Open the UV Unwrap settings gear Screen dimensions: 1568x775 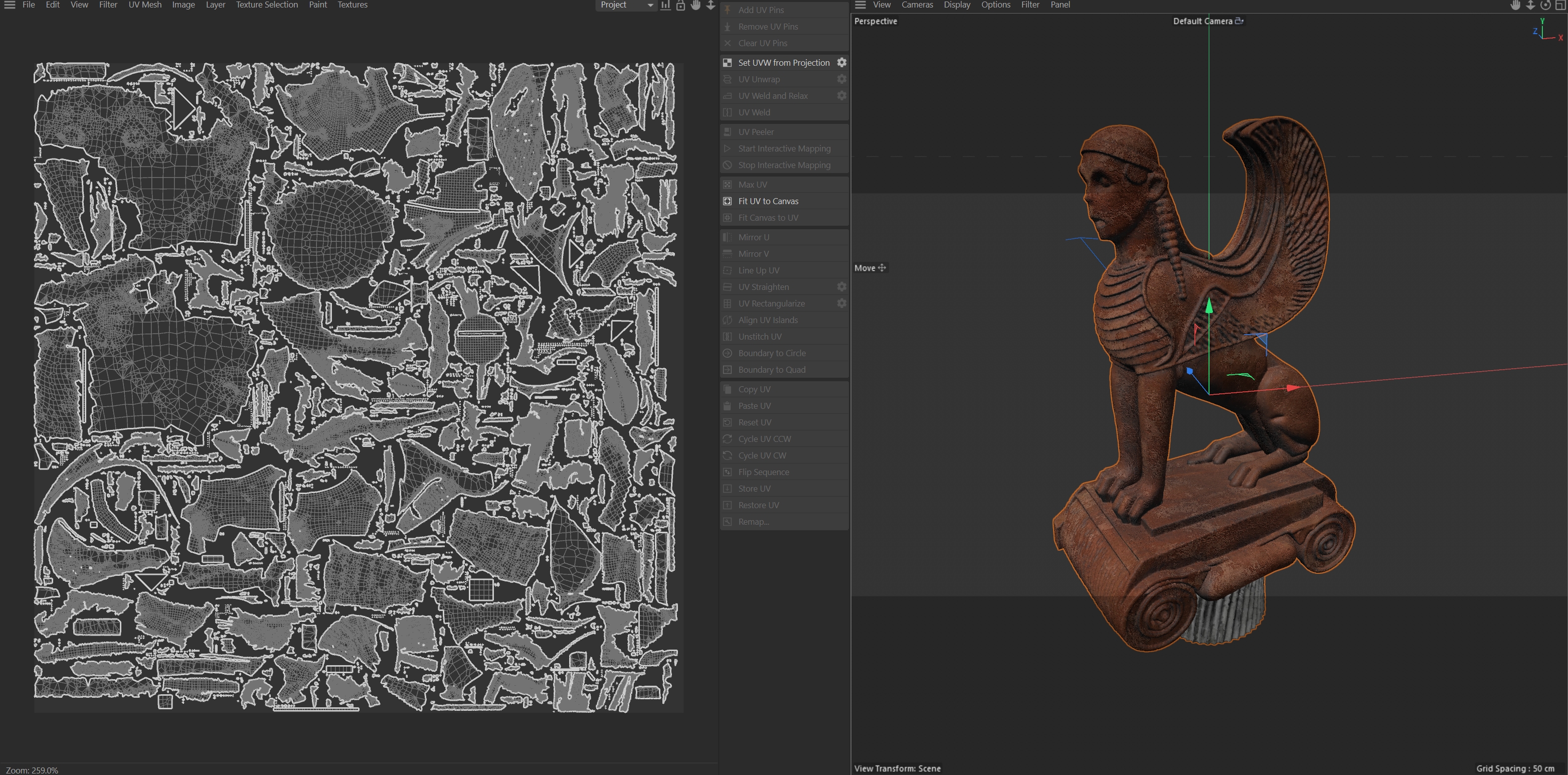[x=841, y=79]
